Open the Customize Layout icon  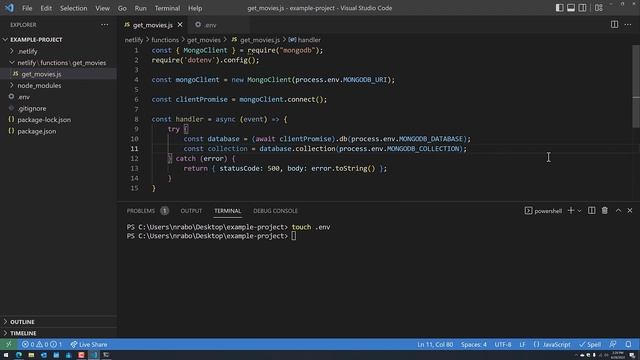pyautogui.click(x=599, y=8)
